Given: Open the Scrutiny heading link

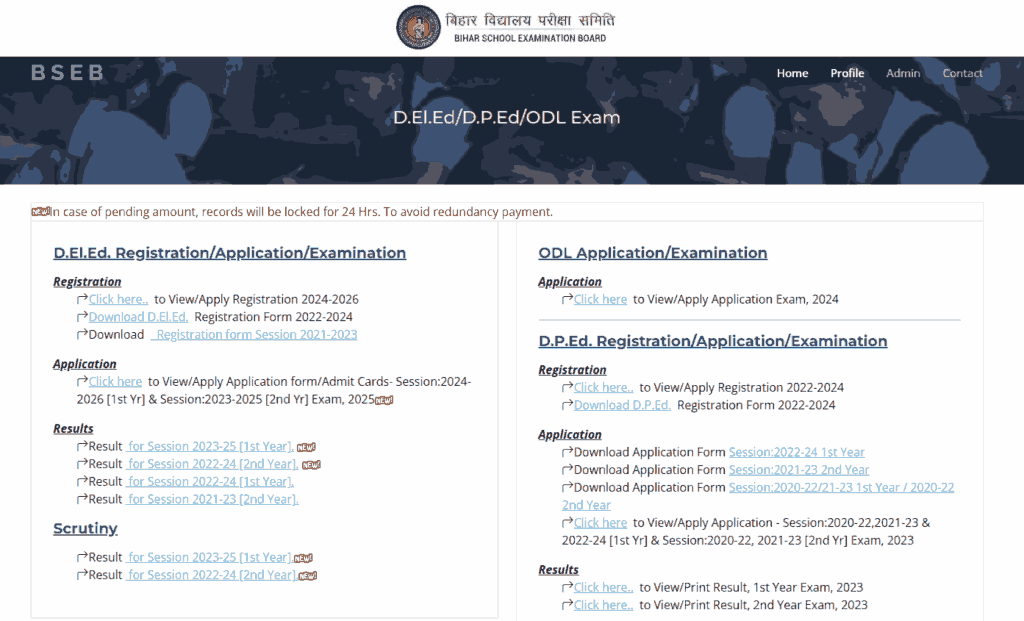Looking at the screenshot, I should (86, 528).
